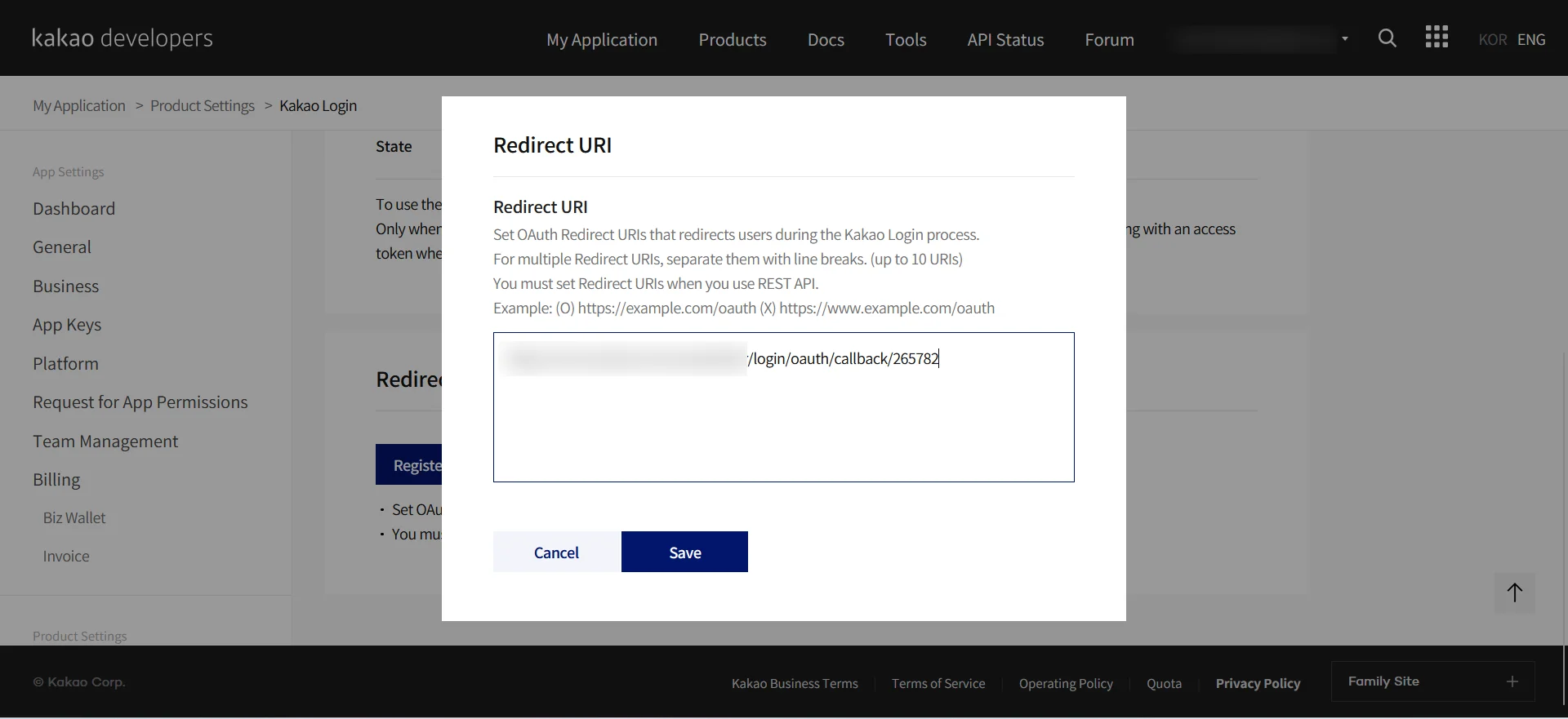The width and height of the screenshot is (1568, 719).
Task: Switch language to ENG
Action: click(1531, 39)
